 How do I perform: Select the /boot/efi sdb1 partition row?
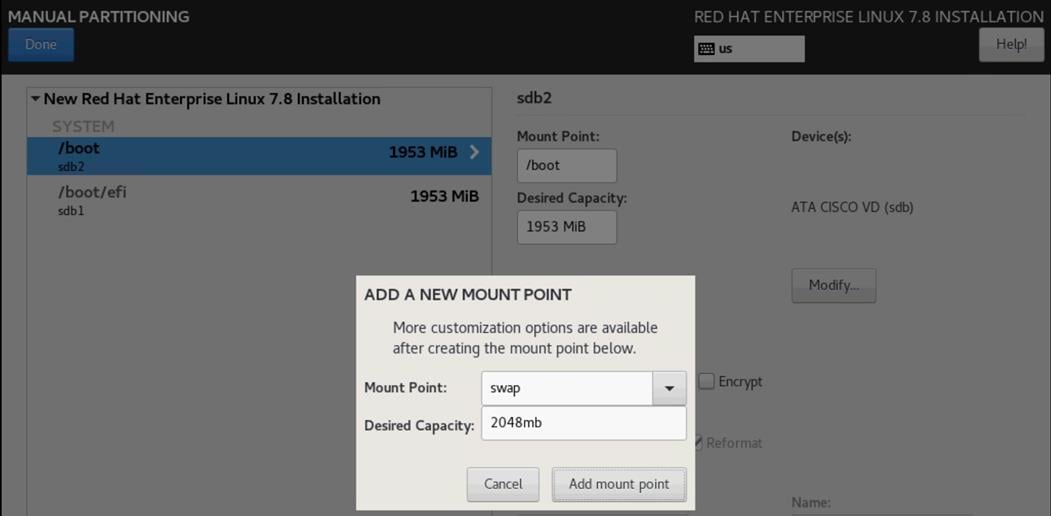click(259, 200)
